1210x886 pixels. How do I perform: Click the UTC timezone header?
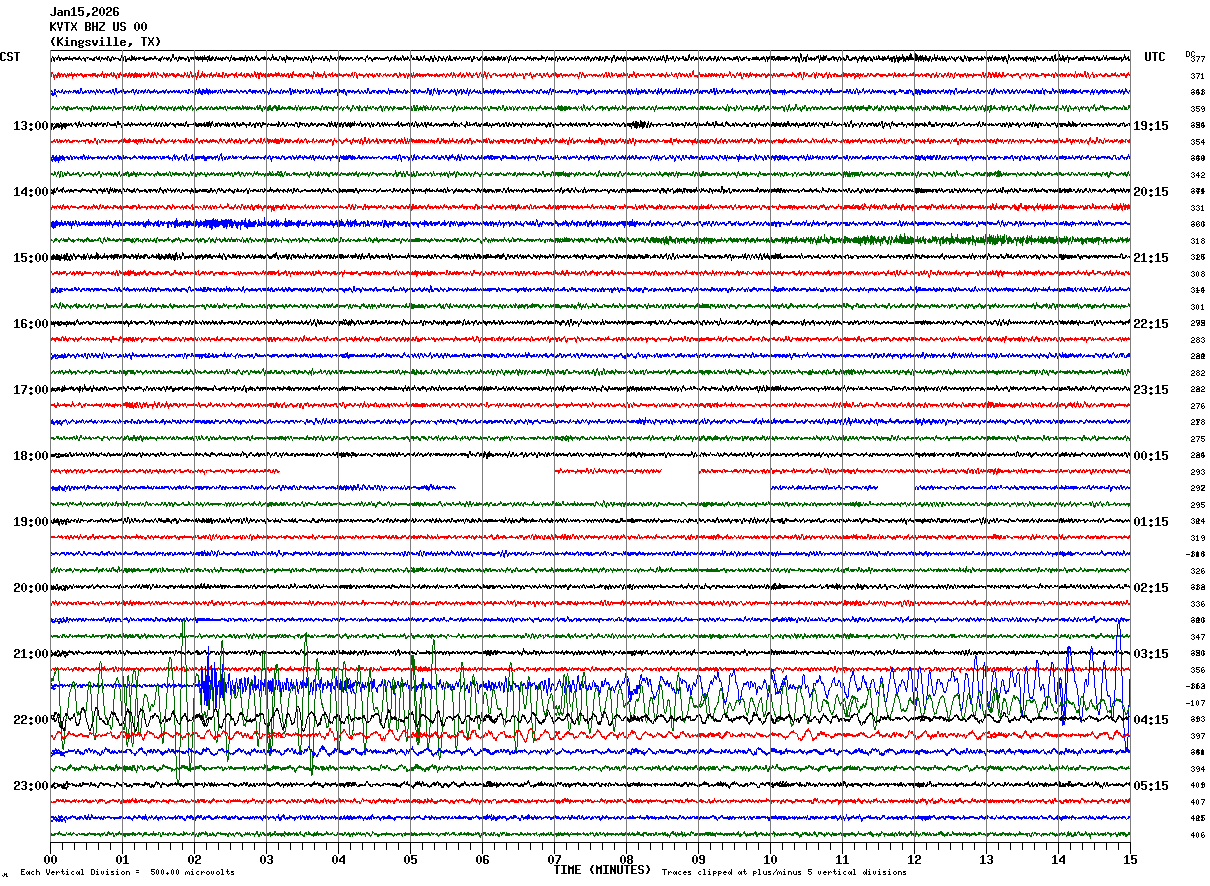pos(1155,57)
